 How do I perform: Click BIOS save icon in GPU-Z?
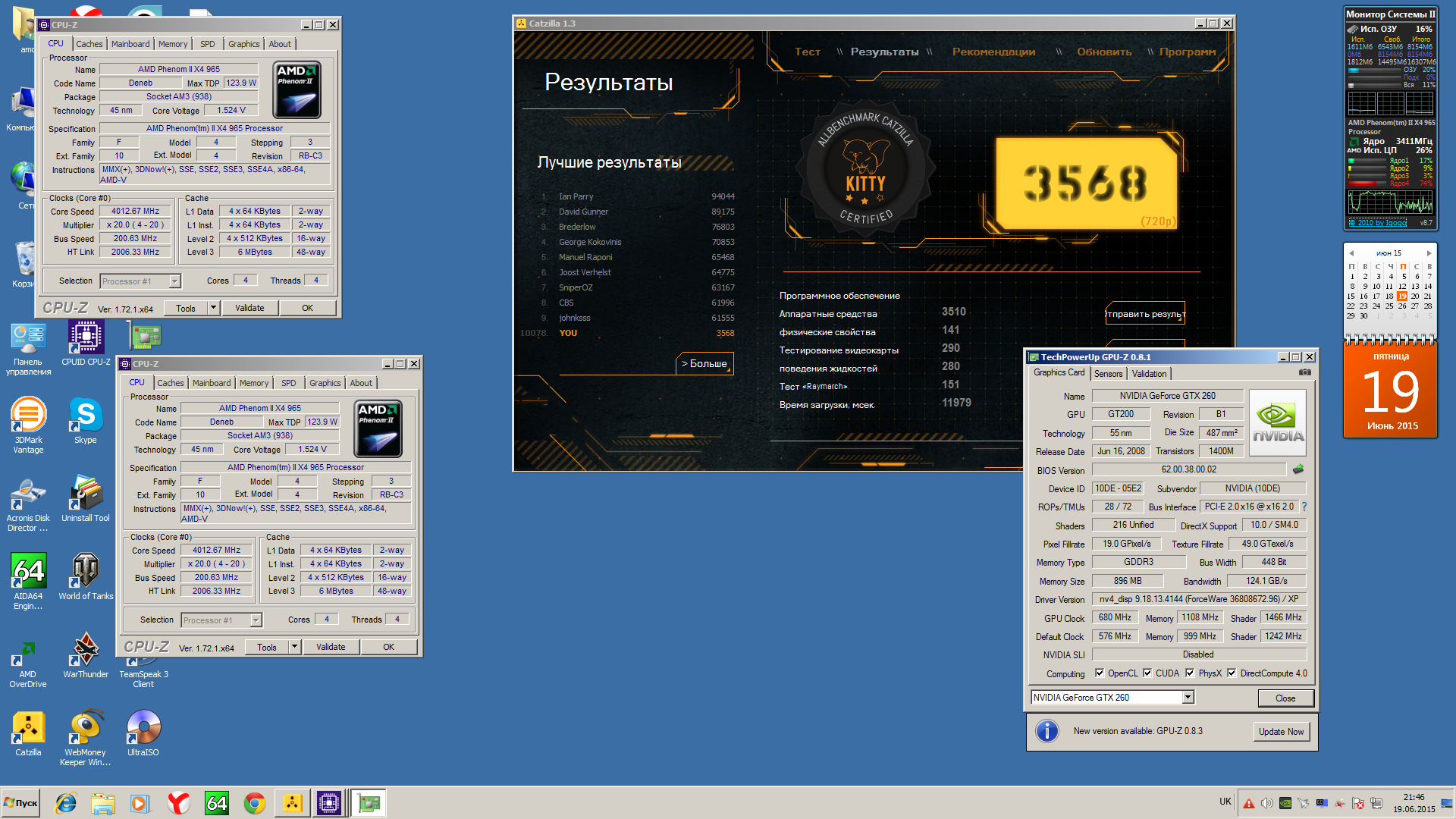(1298, 469)
